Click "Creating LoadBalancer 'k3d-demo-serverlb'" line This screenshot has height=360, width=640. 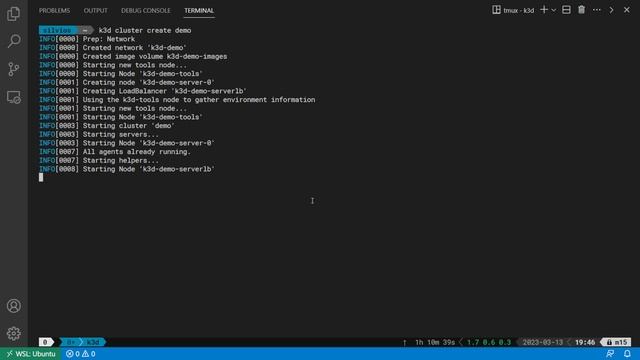coord(142,91)
